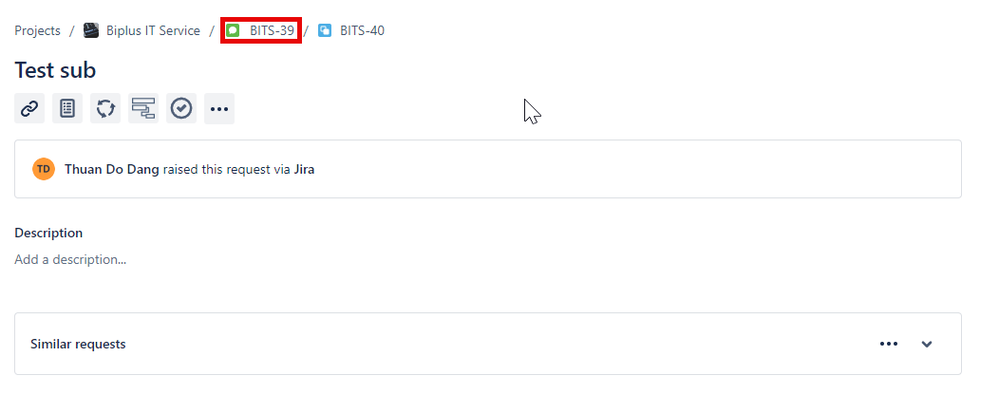Click the circular arrows sync icon

(105, 108)
